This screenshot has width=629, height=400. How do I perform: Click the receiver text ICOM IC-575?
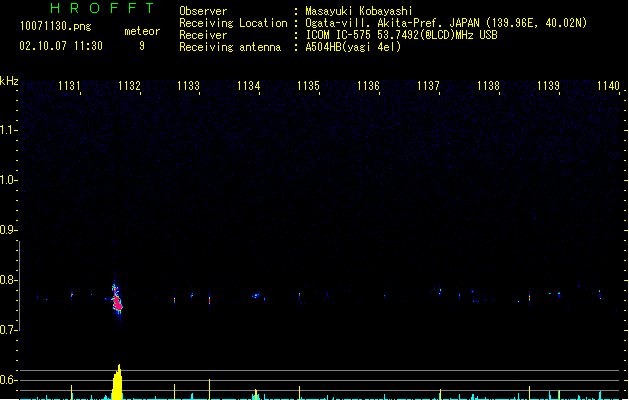pyautogui.click(x=338, y=35)
